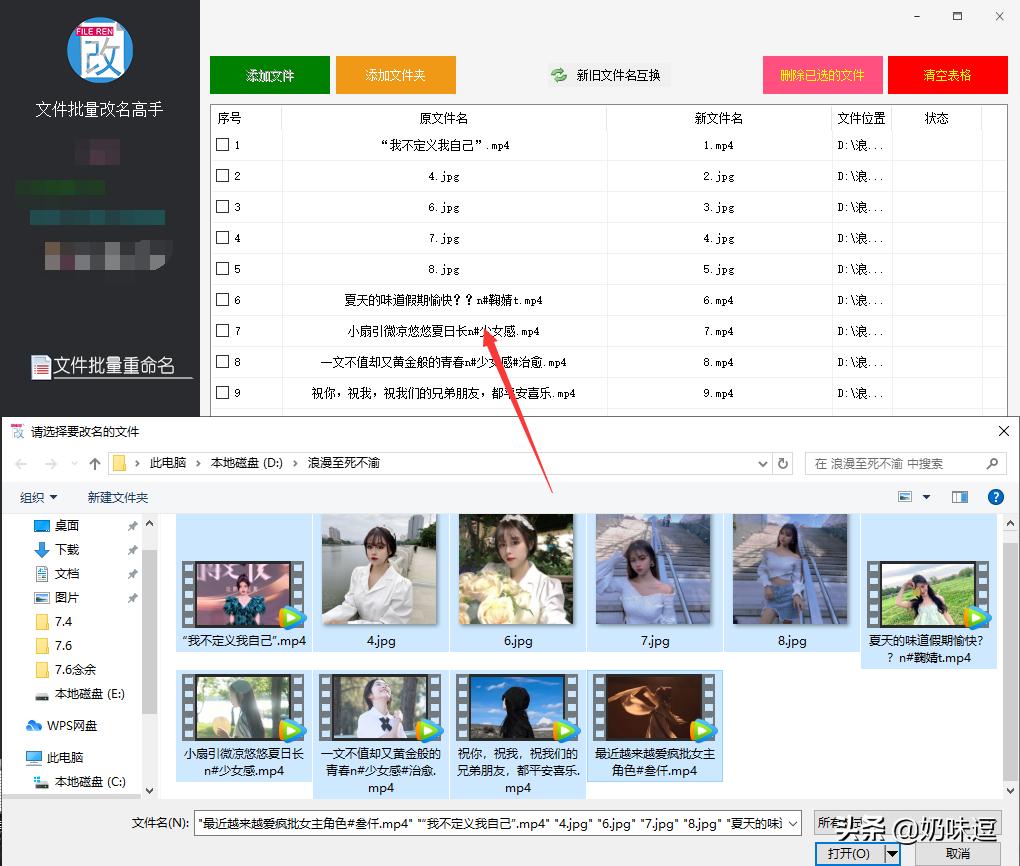Open the view options dropdown arrow

coord(926,497)
